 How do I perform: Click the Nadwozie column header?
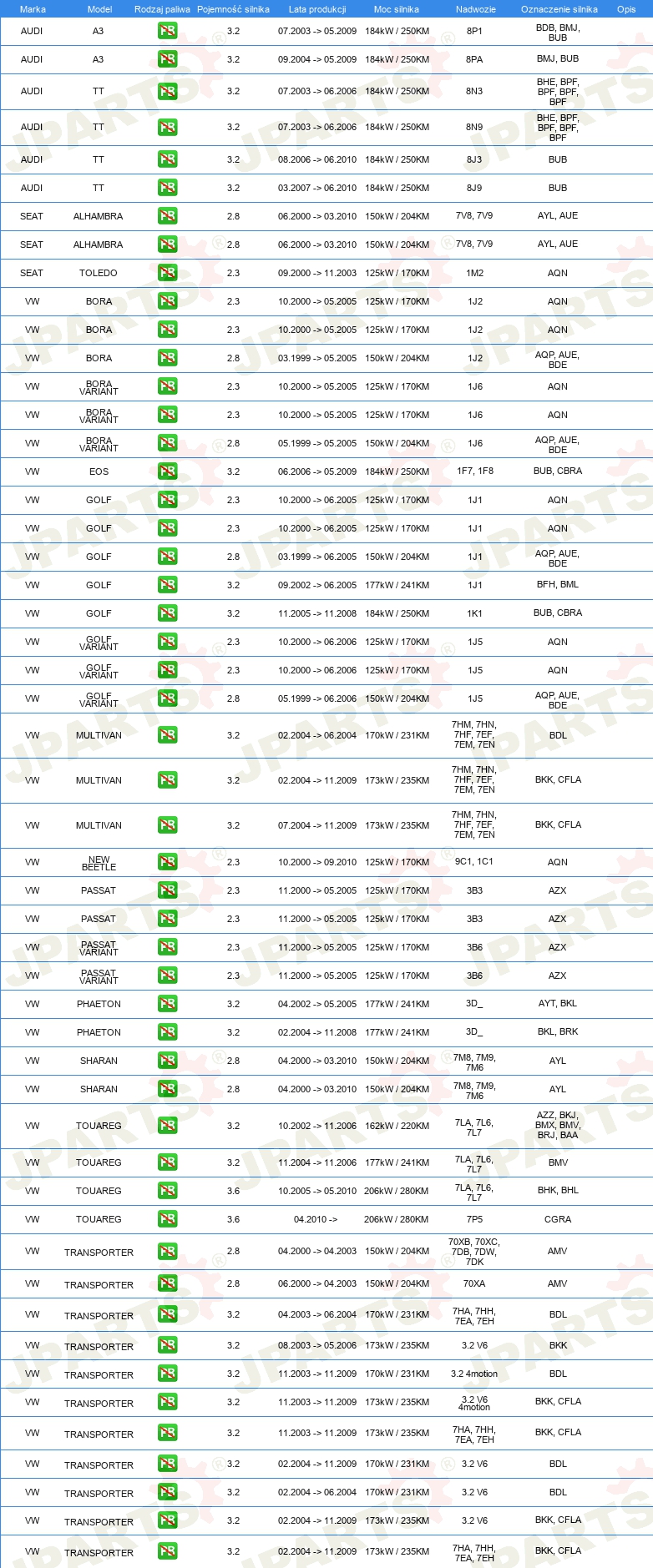pos(475,9)
